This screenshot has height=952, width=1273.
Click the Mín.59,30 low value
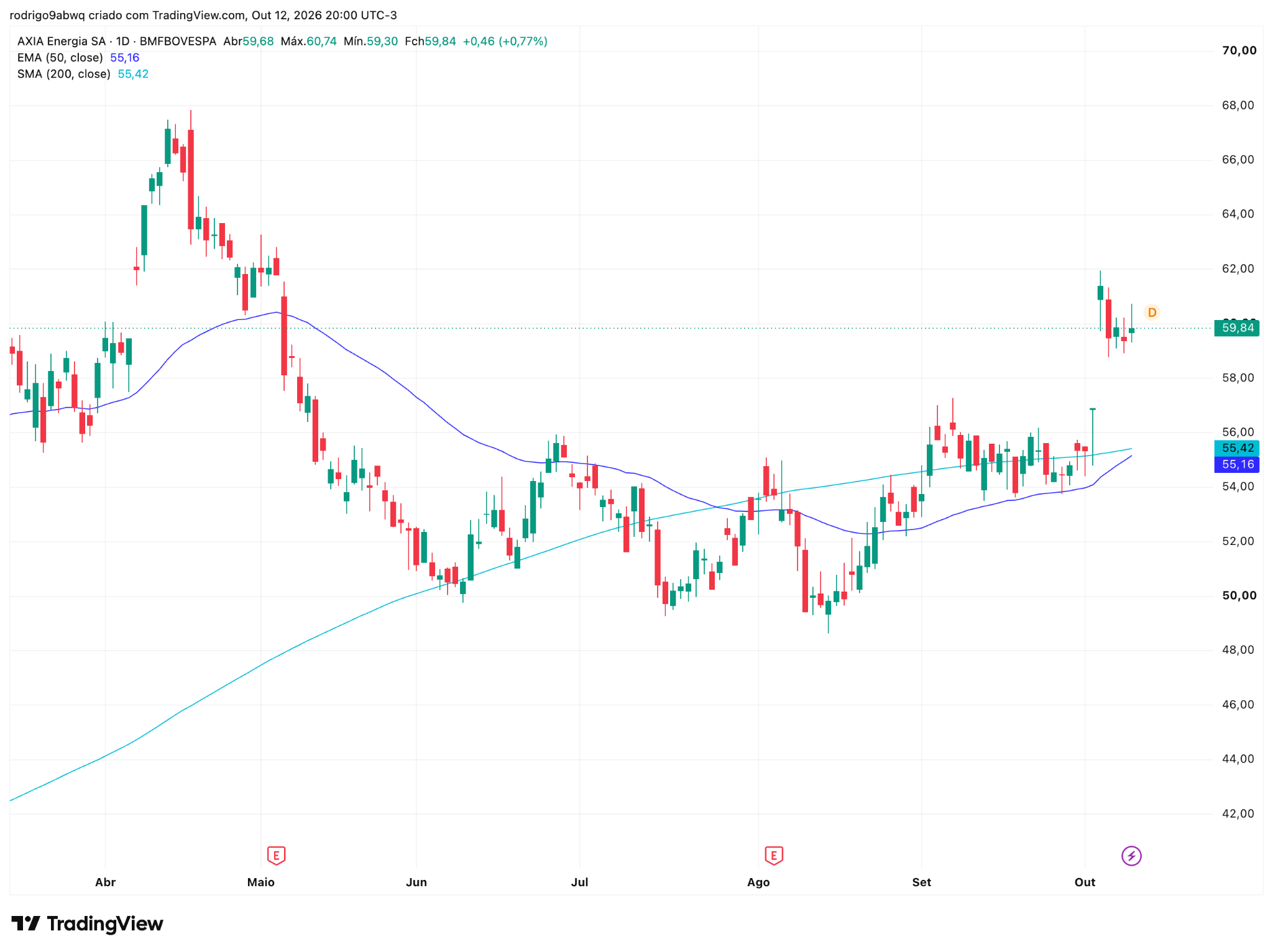click(x=370, y=42)
